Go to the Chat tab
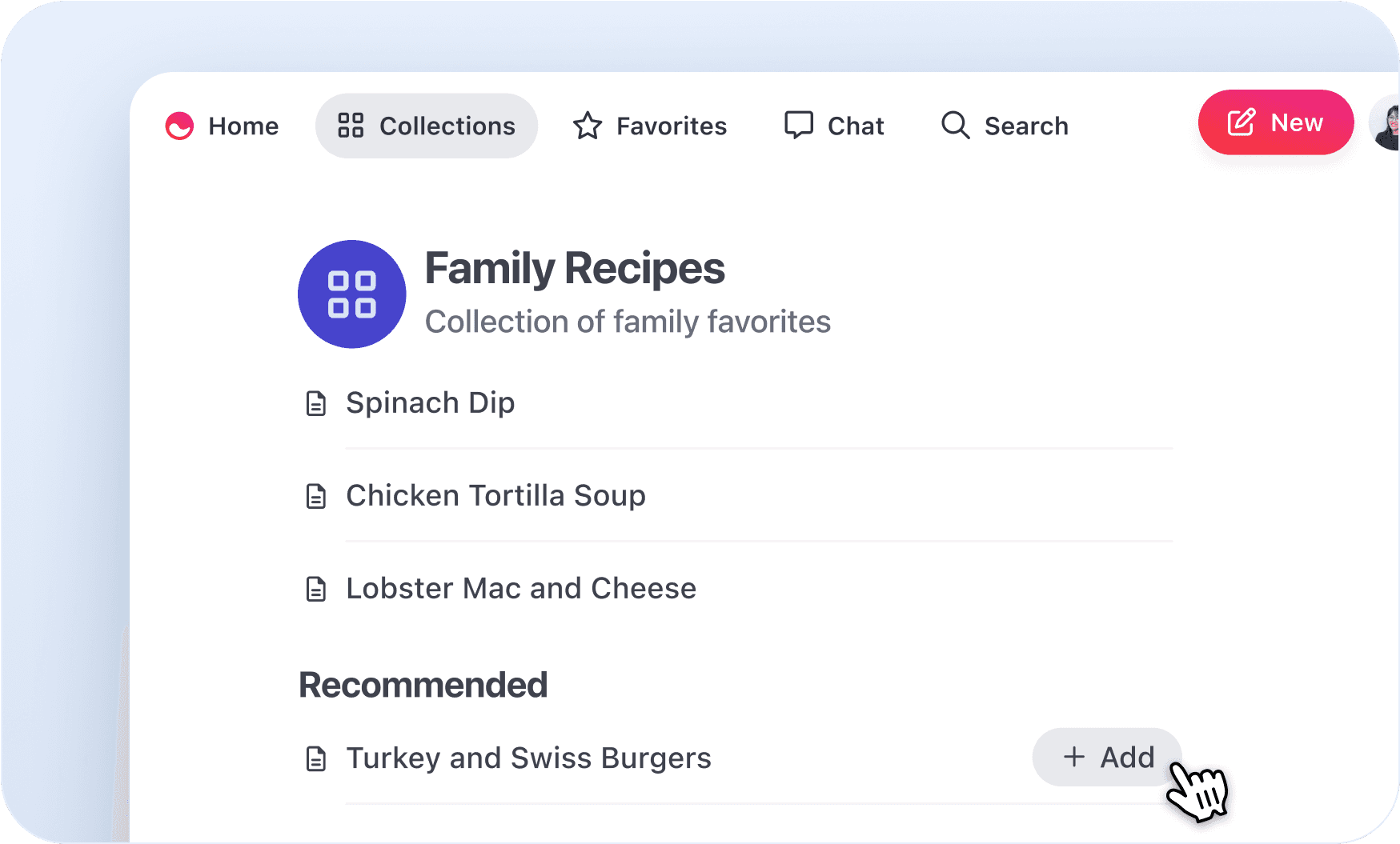Screen dimensions: 1400x844 point(834,126)
